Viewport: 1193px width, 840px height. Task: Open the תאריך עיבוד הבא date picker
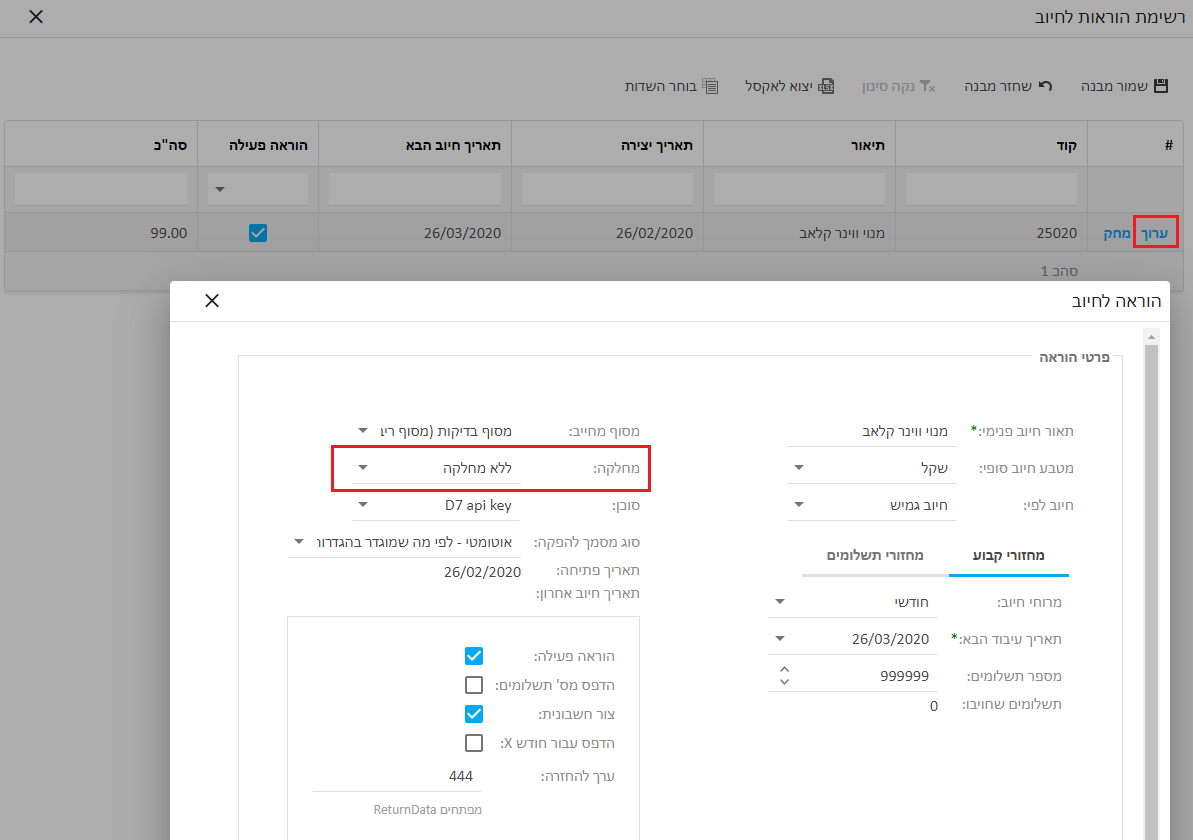[x=780, y=639]
